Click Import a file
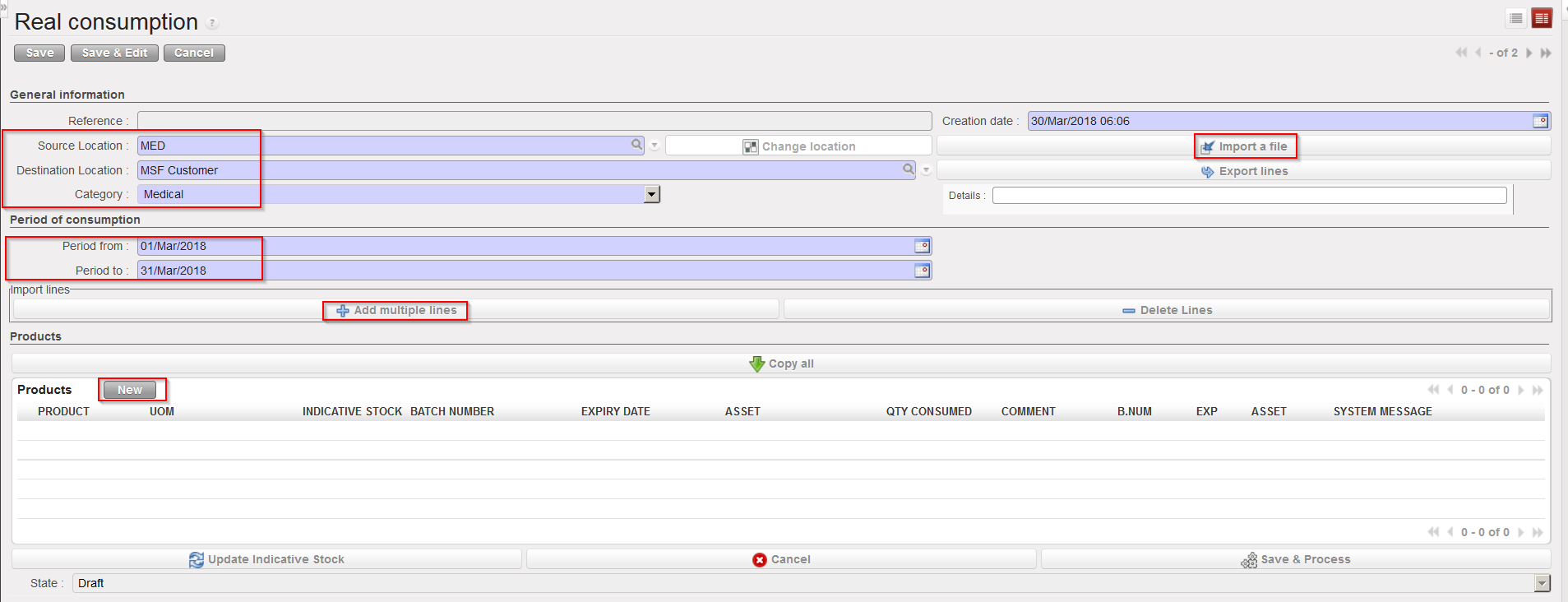Image resolution: width=1568 pixels, height=602 pixels. click(x=1244, y=146)
